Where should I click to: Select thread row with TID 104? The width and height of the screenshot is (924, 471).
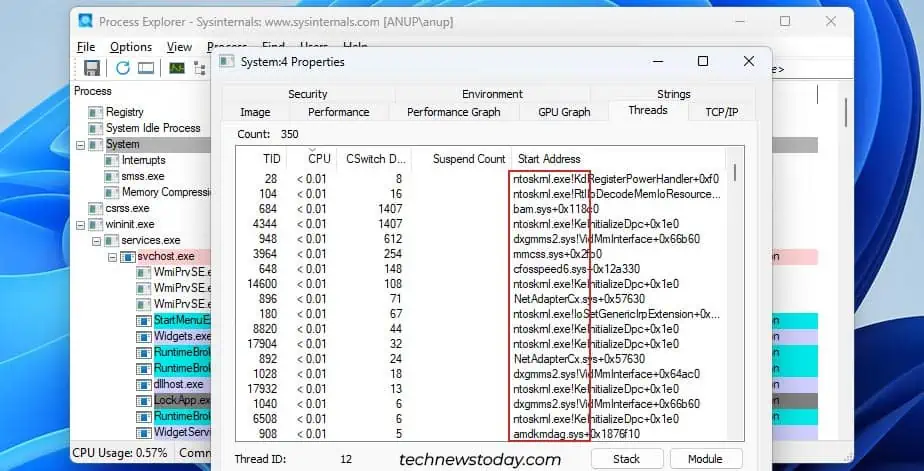(x=481, y=194)
